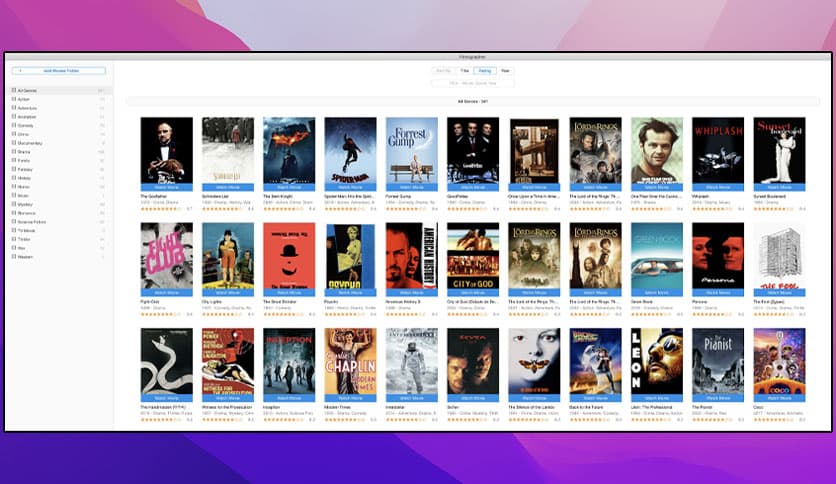Image resolution: width=836 pixels, height=484 pixels.
Task: Click the film icon beside History genre
Action: [x=14, y=178]
